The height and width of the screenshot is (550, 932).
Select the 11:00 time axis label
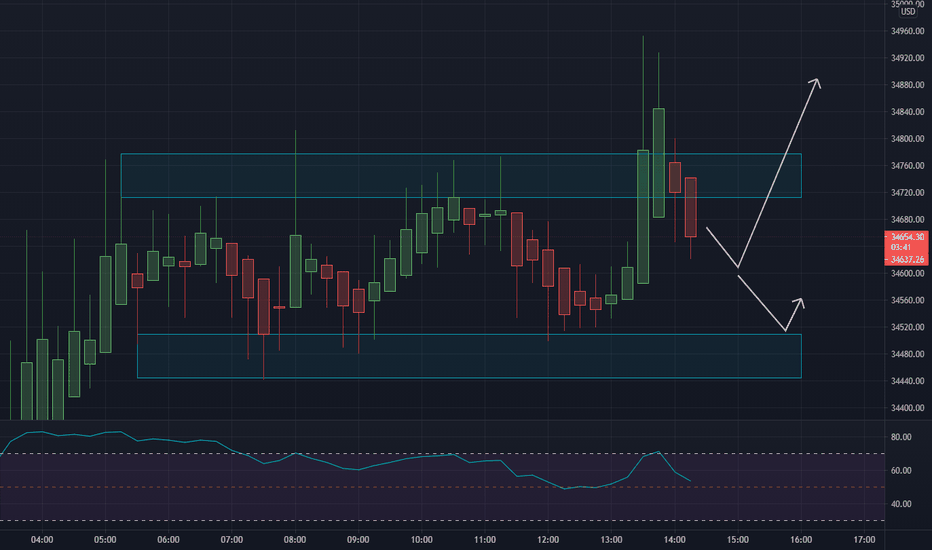[x=485, y=540]
